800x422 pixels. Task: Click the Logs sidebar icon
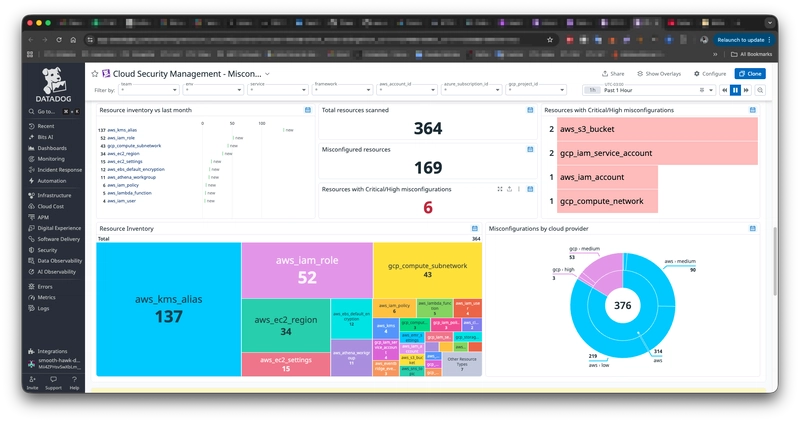pyautogui.click(x=31, y=308)
